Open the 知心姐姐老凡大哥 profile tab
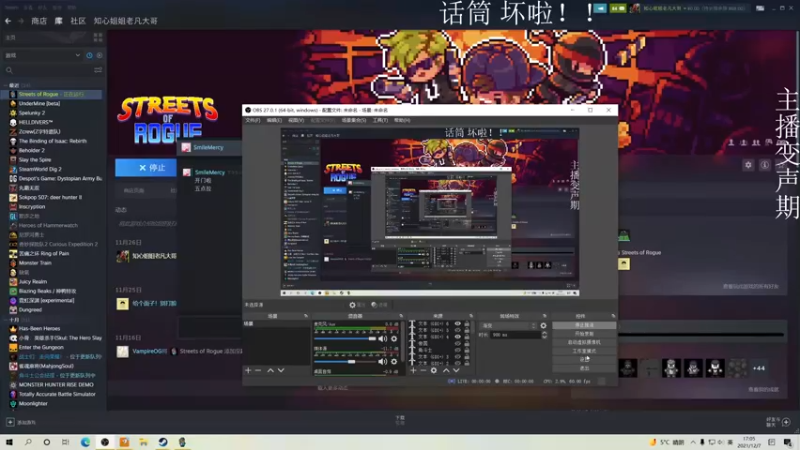This screenshot has height=450, width=800. [126, 21]
